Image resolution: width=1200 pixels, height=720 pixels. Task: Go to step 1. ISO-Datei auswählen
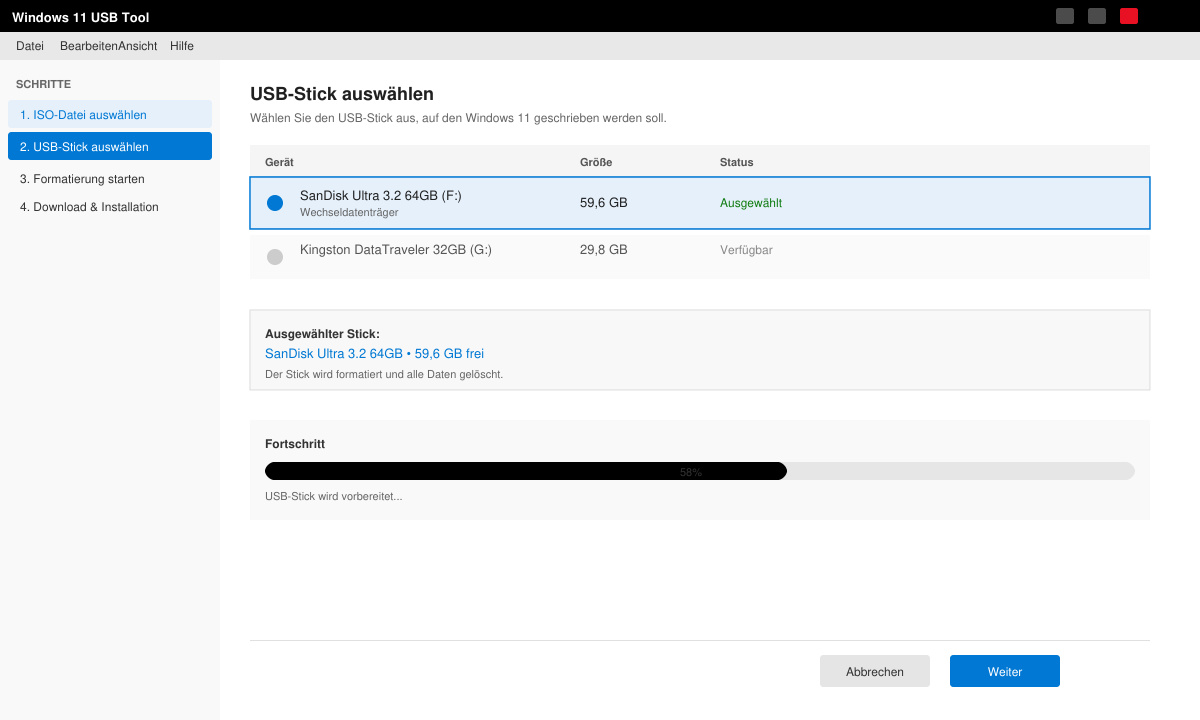click(110, 114)
